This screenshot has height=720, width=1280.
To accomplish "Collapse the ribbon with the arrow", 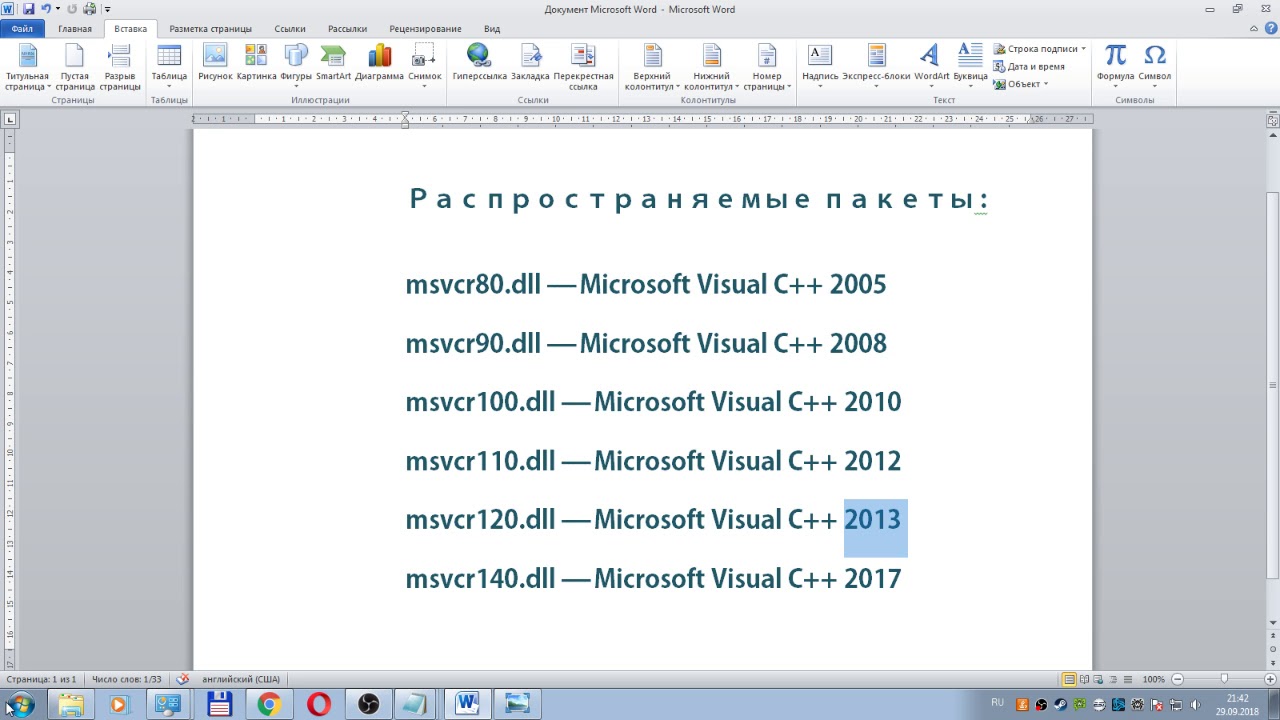I will point(1254,29).
